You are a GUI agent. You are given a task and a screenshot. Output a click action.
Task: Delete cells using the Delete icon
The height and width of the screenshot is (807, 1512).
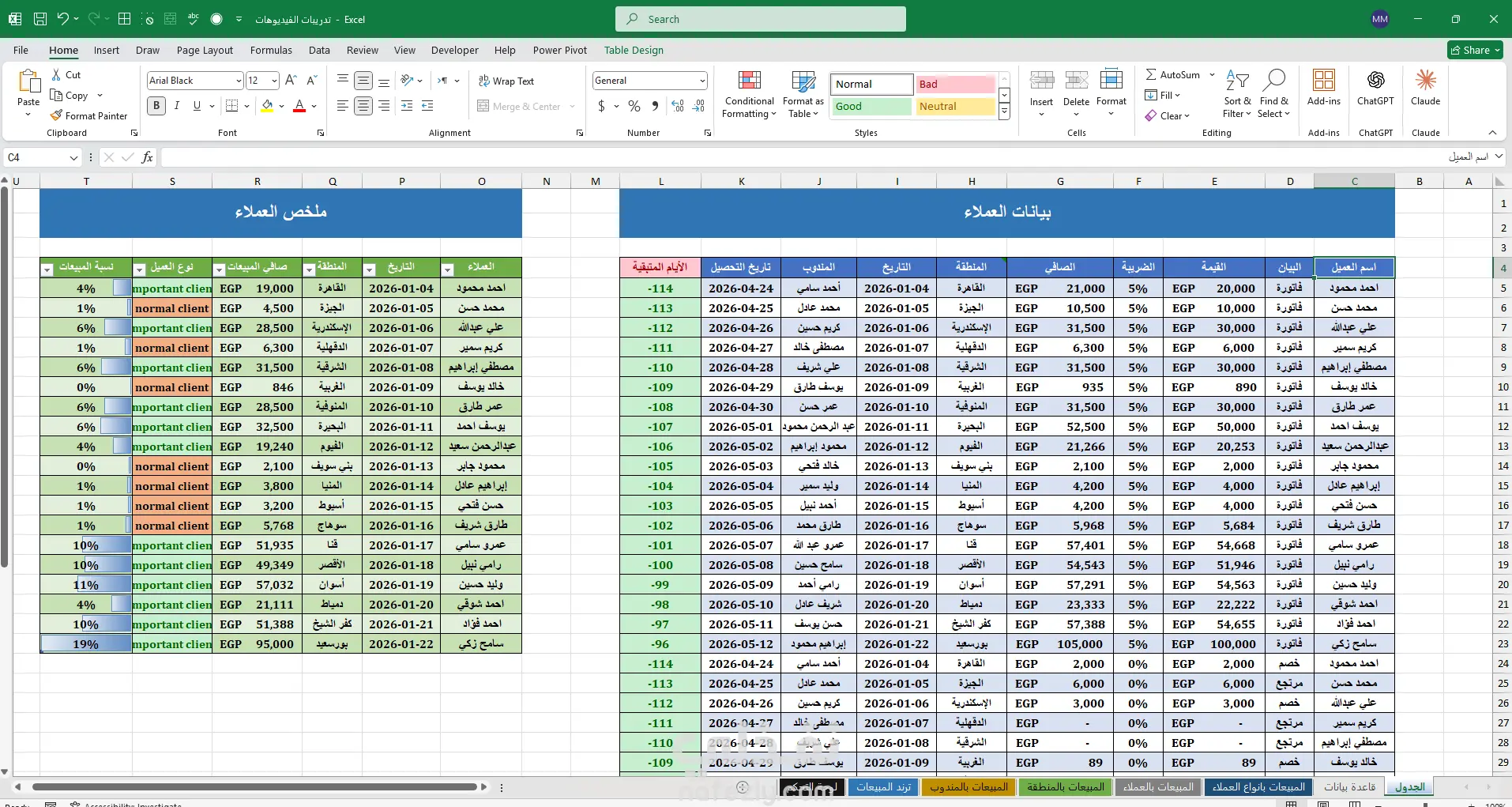pos(1076,80)
